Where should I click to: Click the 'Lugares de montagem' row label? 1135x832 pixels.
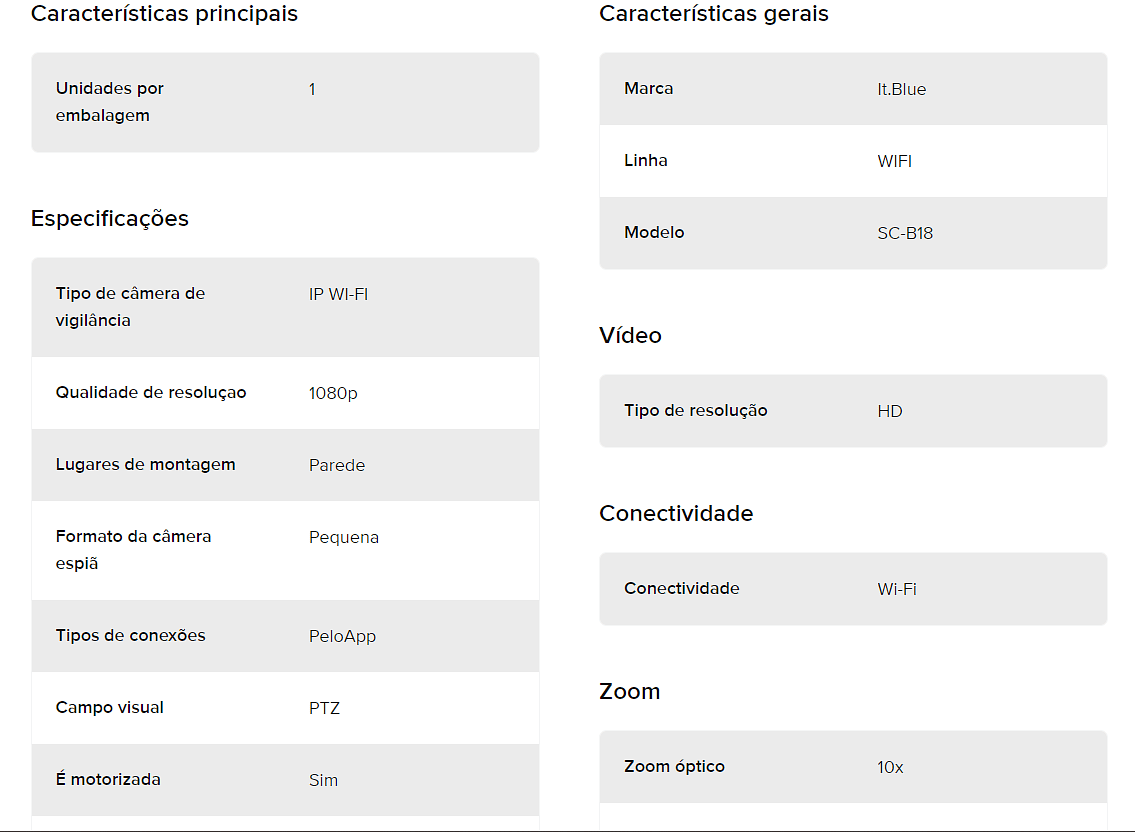coord(145,464)
